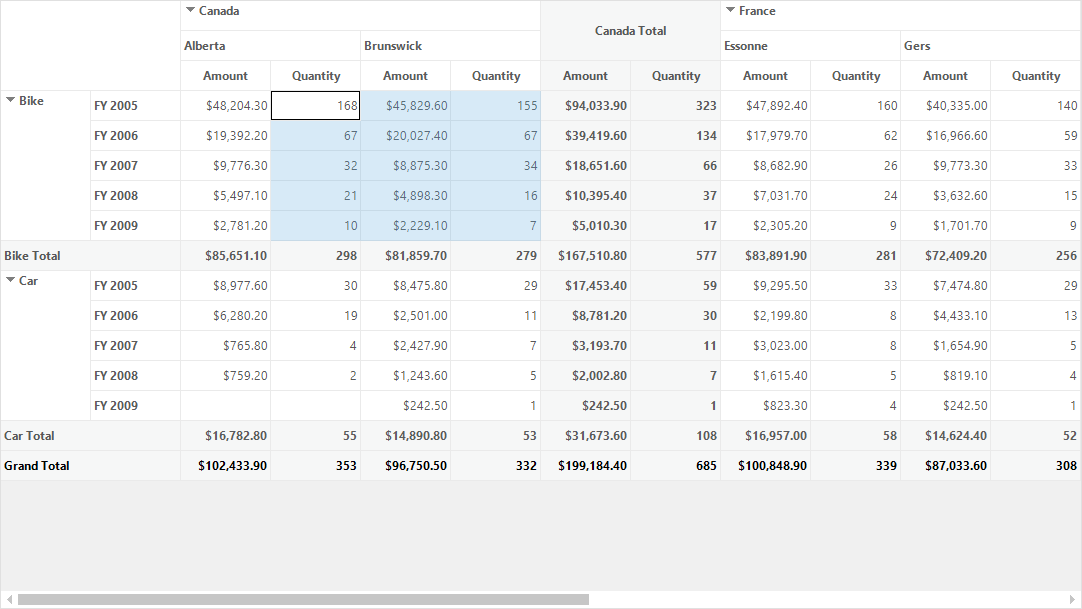This screenshot has width=1082, height=609.
Task: Select cell with value $8,875.30
Action: 406,166
